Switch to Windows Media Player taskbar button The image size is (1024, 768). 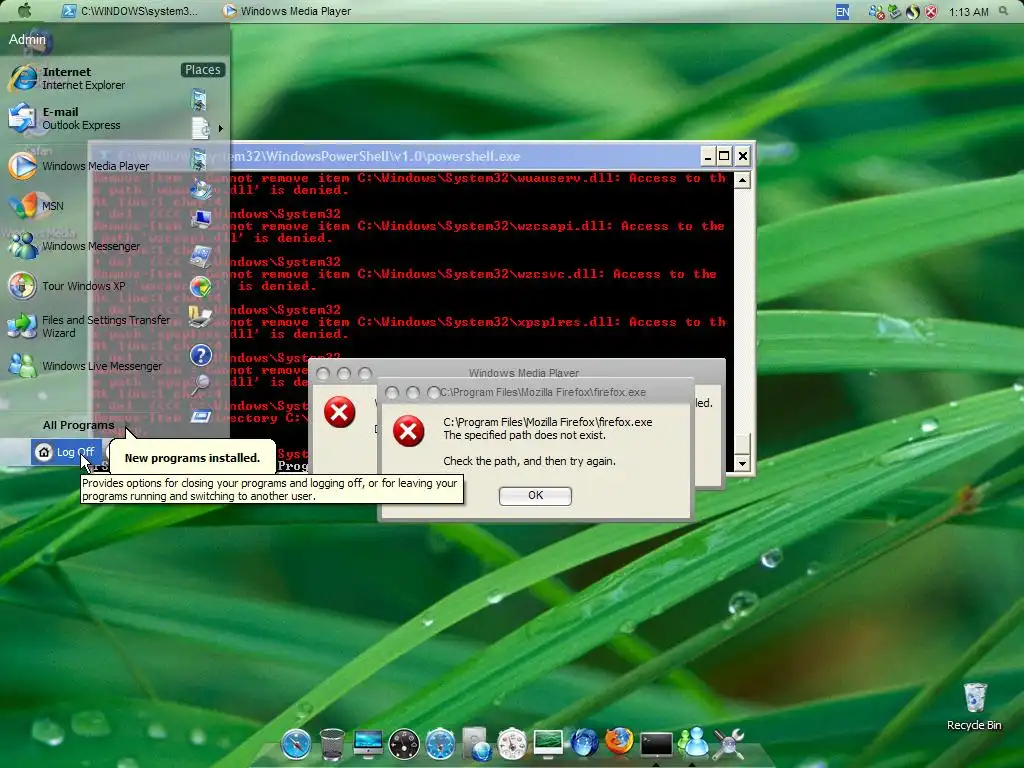tap(287, 11)
